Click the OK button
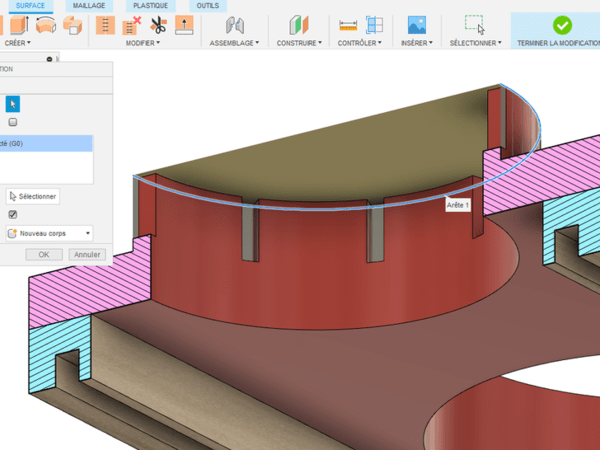 44,255
